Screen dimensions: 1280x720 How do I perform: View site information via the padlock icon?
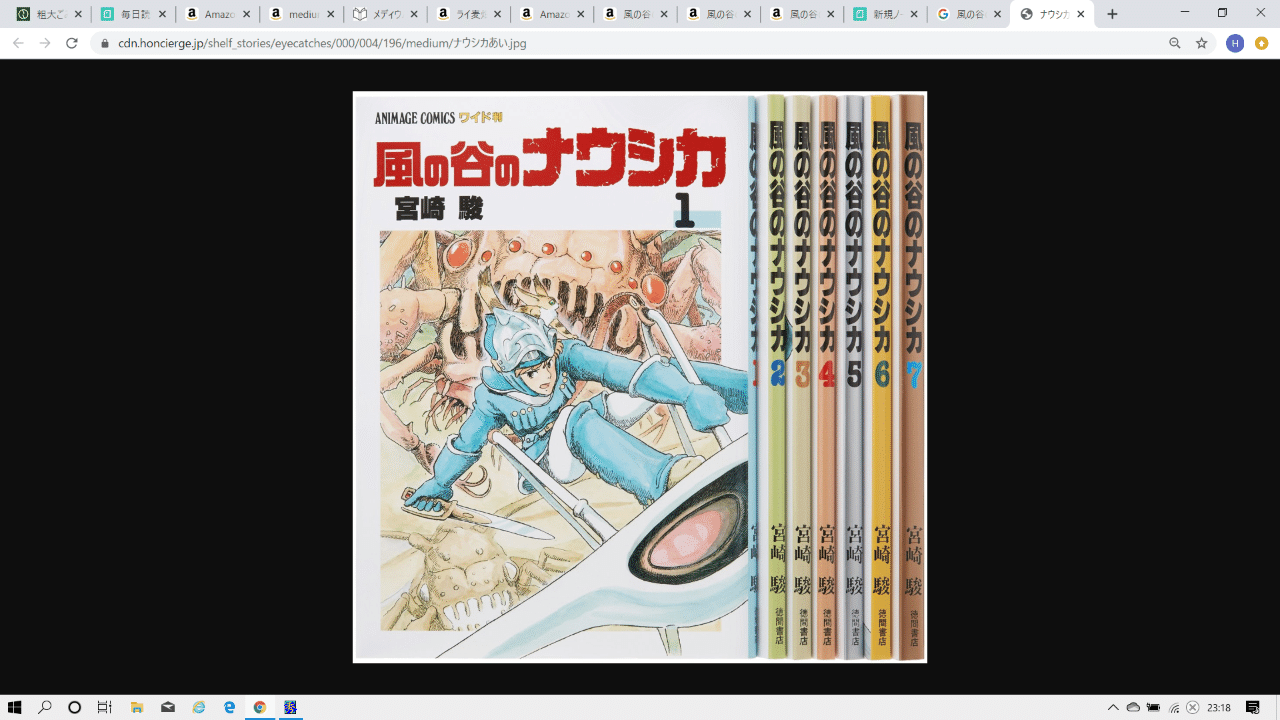[105, 44]
